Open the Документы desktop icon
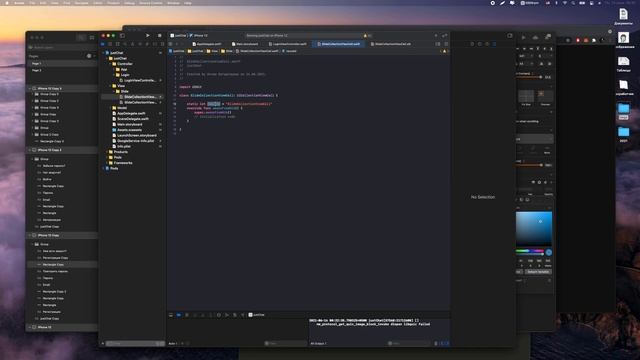This screenshot has width=640, height=360. (623, 17)
